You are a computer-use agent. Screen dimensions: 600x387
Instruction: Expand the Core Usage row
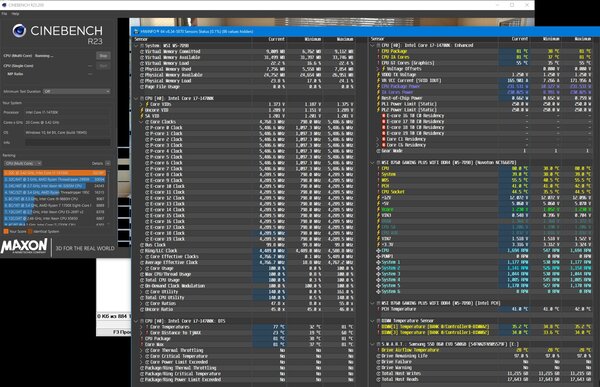coord(141,268)
